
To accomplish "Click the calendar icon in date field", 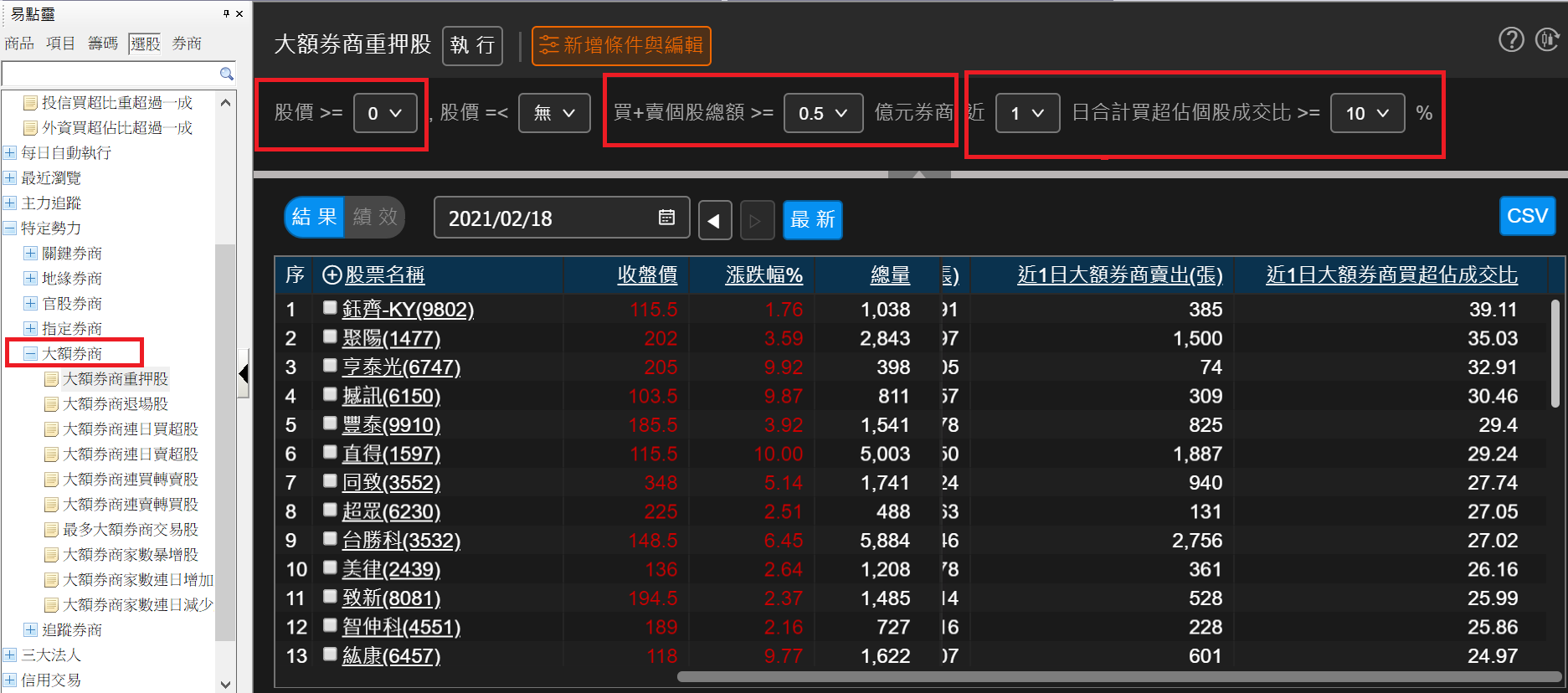I will 666,218.
